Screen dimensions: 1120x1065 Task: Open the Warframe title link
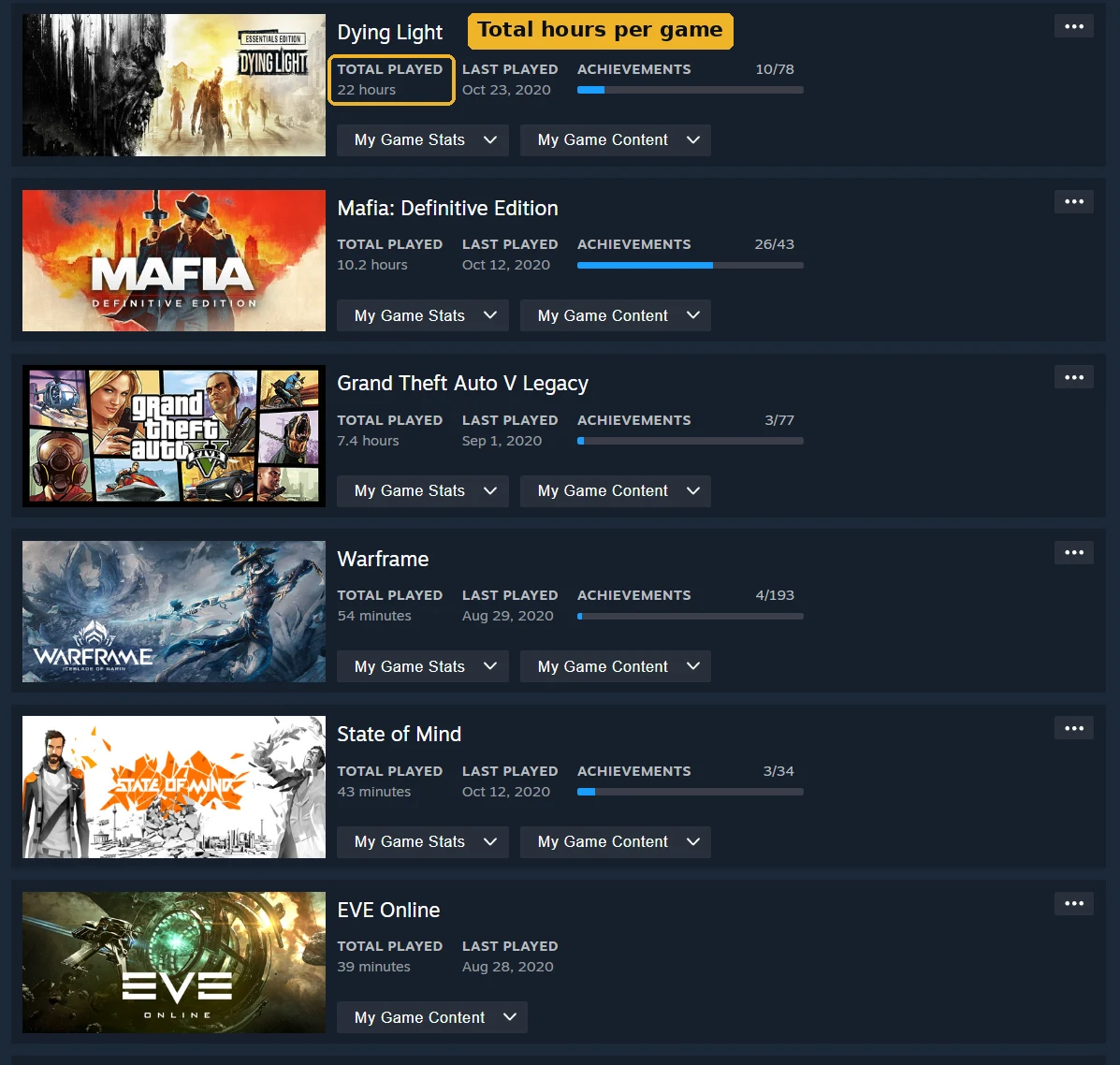click(x=383, y=559)
